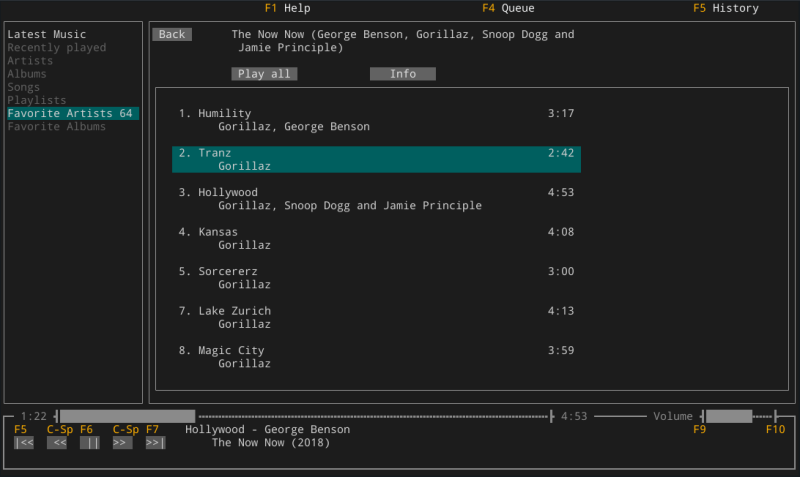Select track 4 Kansas

coord(377,238)
